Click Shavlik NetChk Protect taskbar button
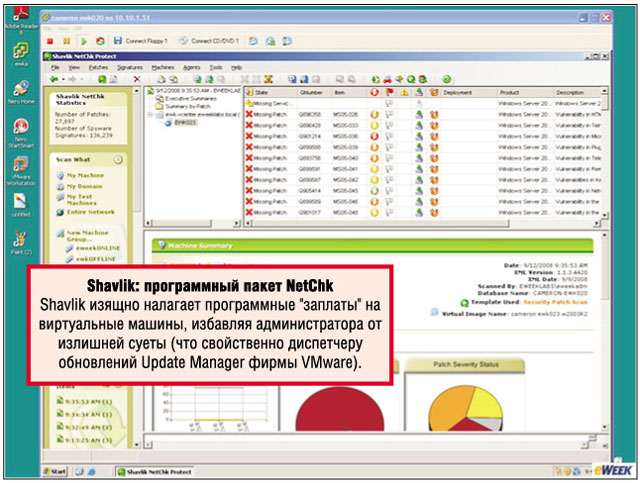640x483 pixels. [x=154, y=472]
